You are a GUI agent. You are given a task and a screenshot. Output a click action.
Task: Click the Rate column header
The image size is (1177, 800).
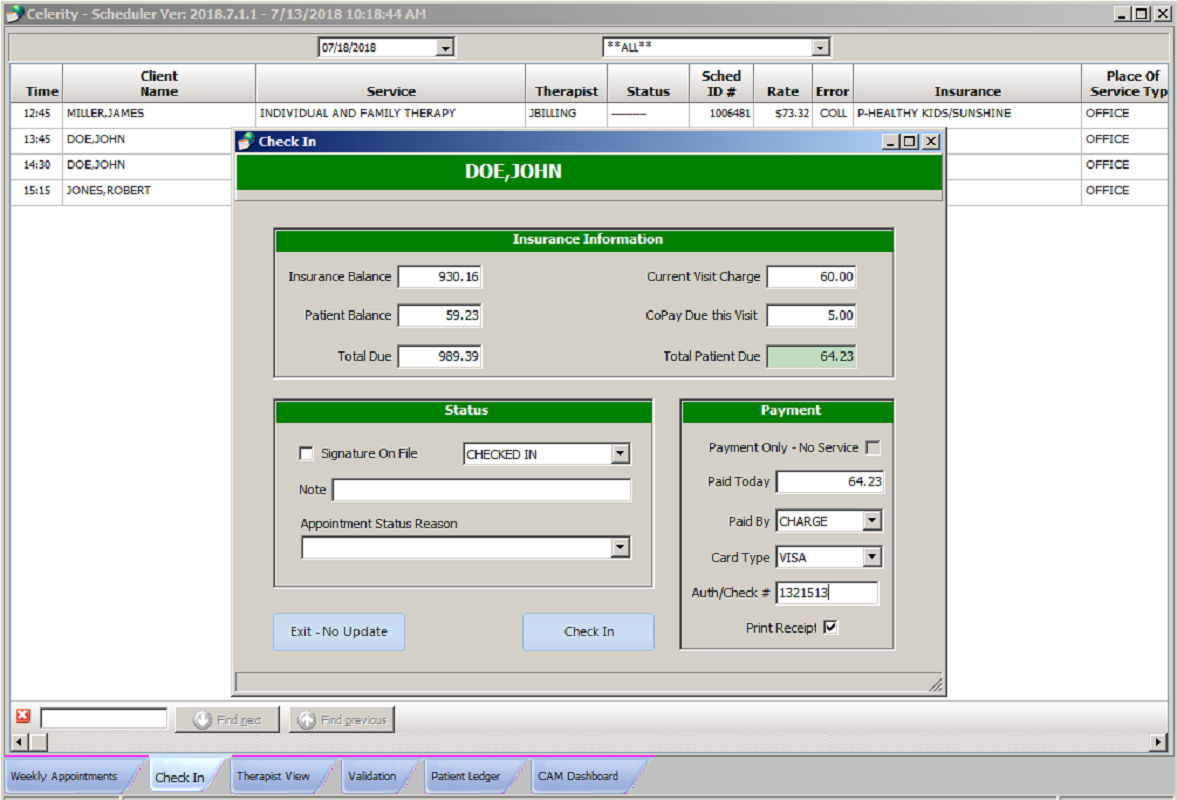[x=782, y=83]
